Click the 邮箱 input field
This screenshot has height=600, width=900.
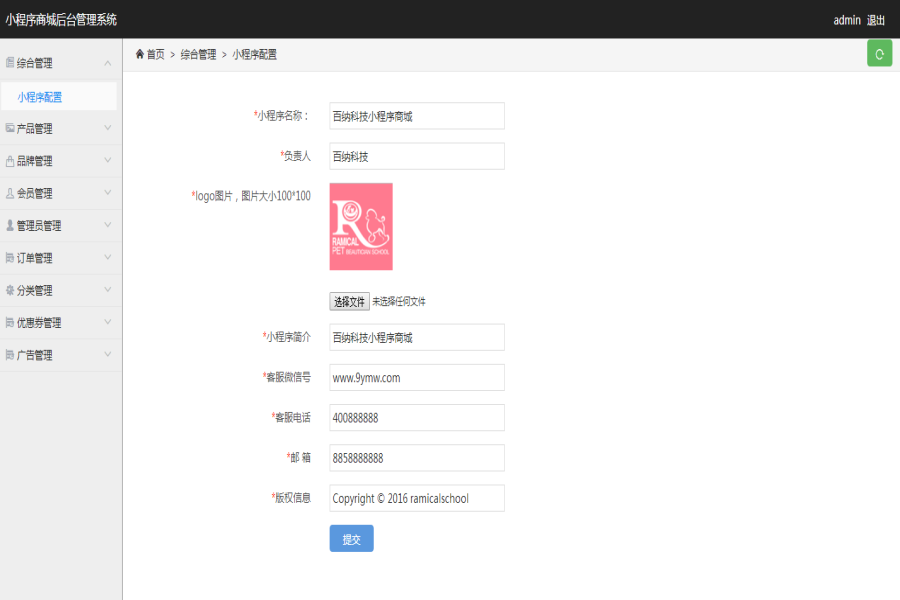pyautogui.click(x=417, y=458)
